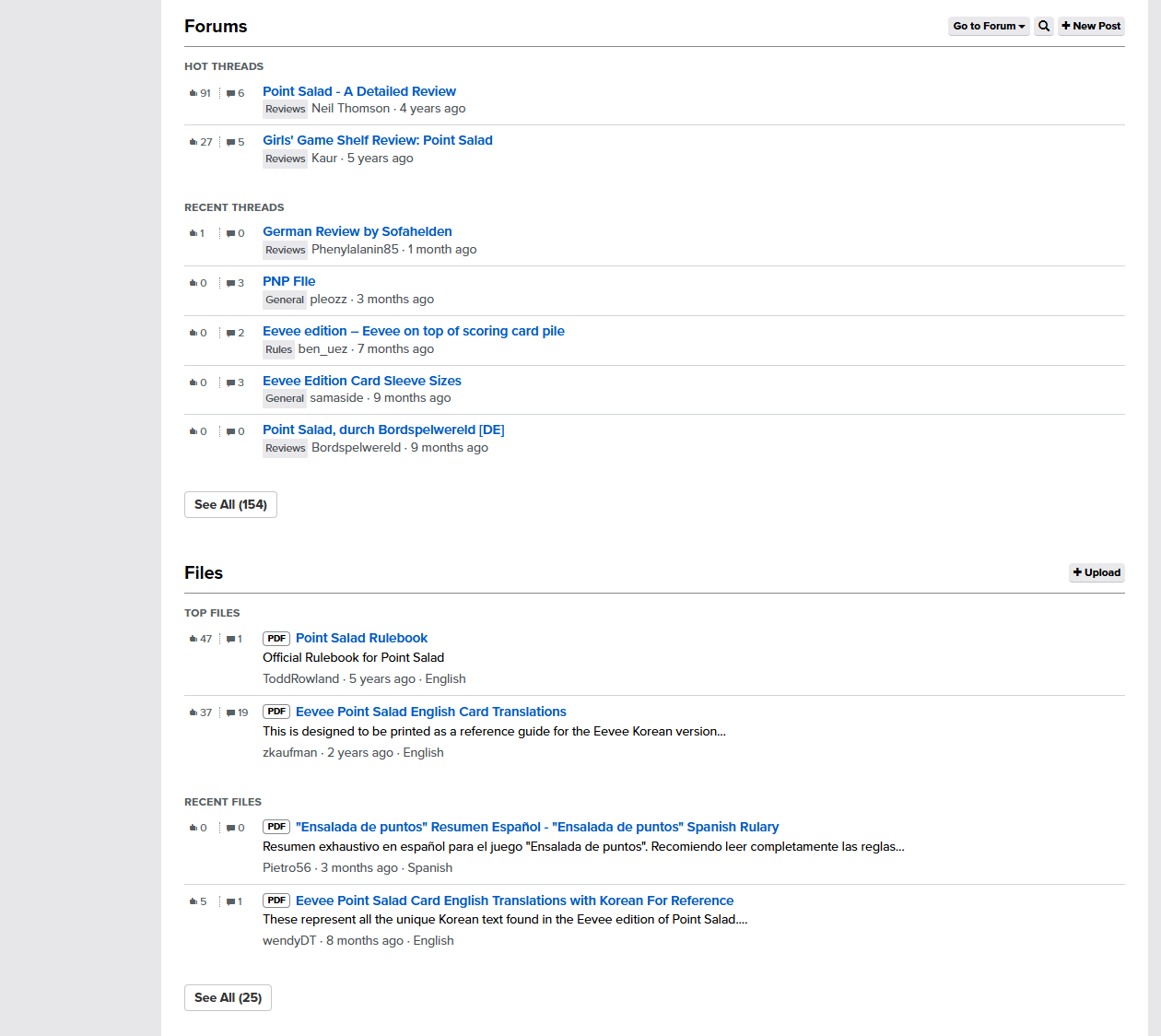Click comment icon on 'German Review by Sofahelden' row
Image resolution: width=1161 pixels, height=1036 pixels.
point(230,233)
